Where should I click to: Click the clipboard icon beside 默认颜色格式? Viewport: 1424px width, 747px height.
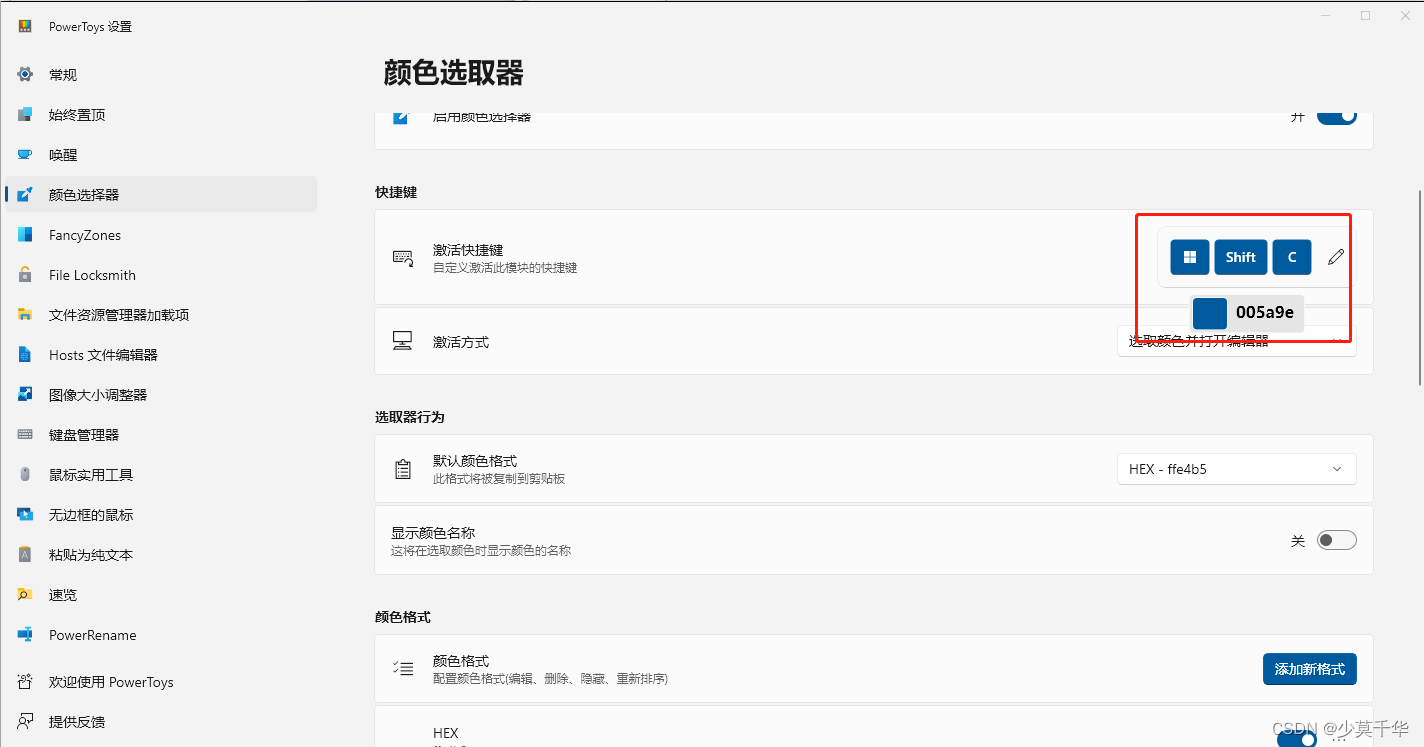[x=403, y=469]
